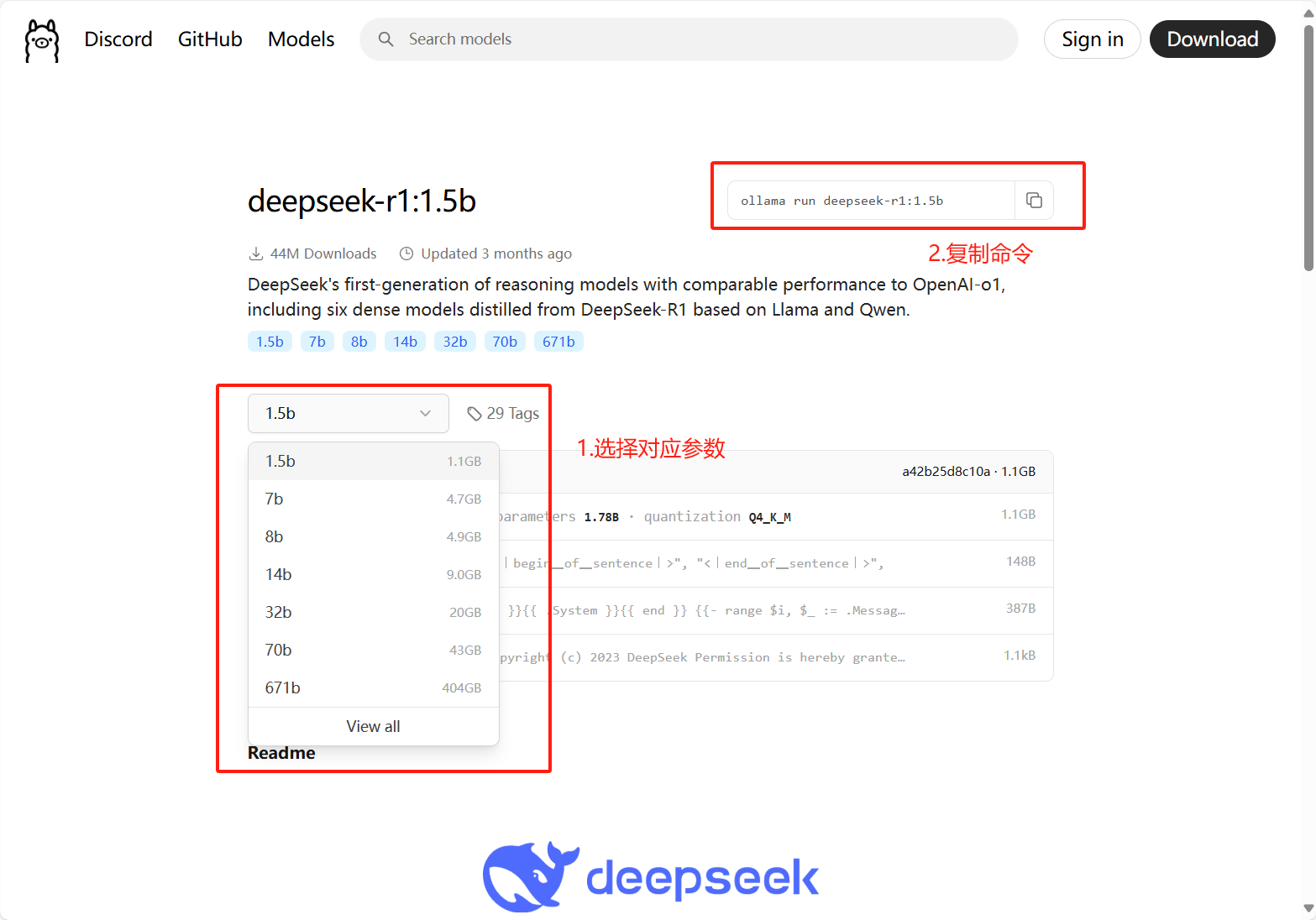The height and width of the screenshot is (920, 1316).
Task: Select the ollama run deepseek-r1:1.5b command text
Action: [x=842, y=201]
